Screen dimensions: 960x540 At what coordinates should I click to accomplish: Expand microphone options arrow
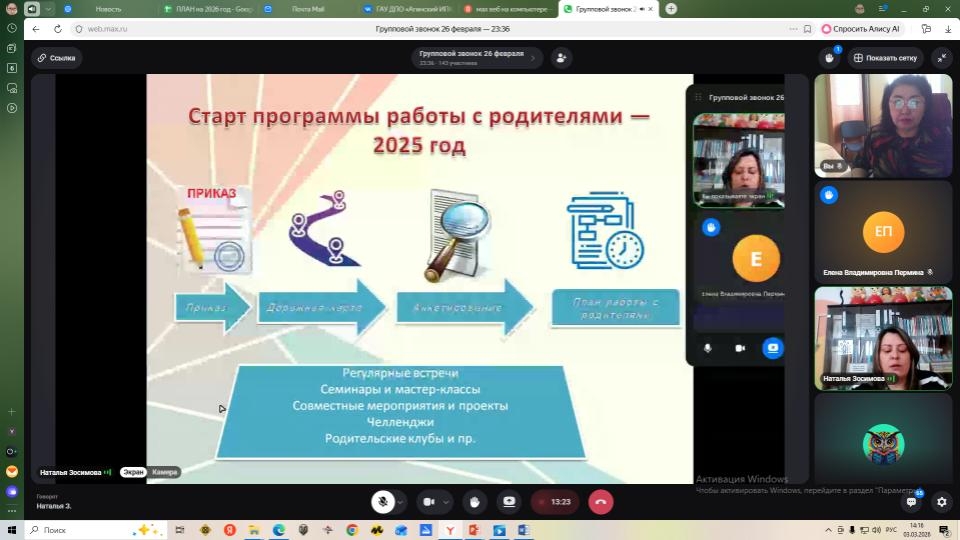[x=400, y=502]
